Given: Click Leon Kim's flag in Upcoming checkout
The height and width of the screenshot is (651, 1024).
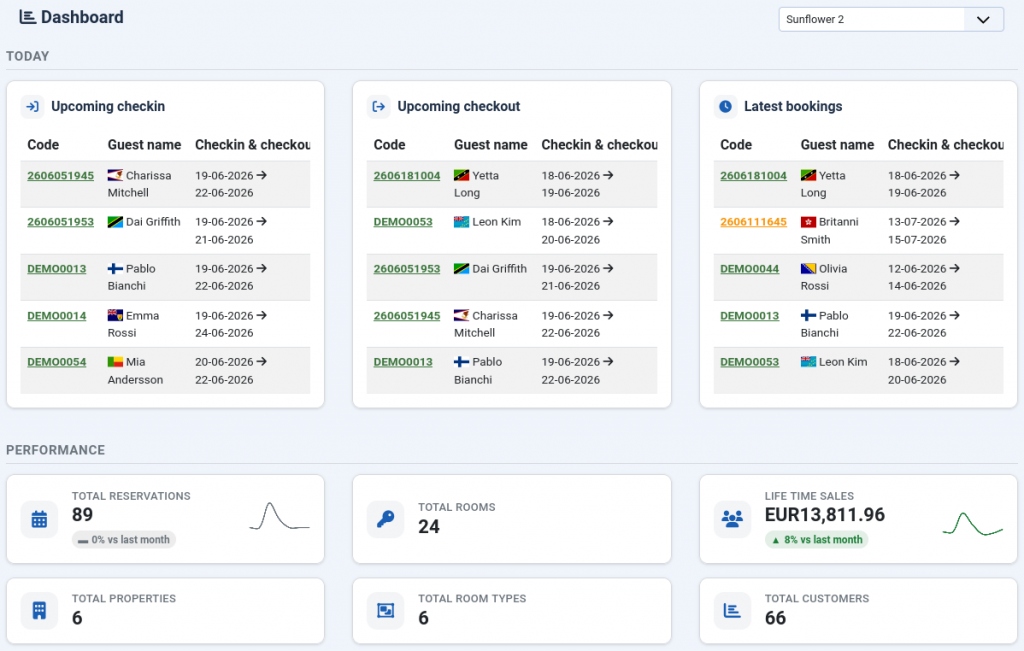Looking at the screenshot, I should pos(462,222).
